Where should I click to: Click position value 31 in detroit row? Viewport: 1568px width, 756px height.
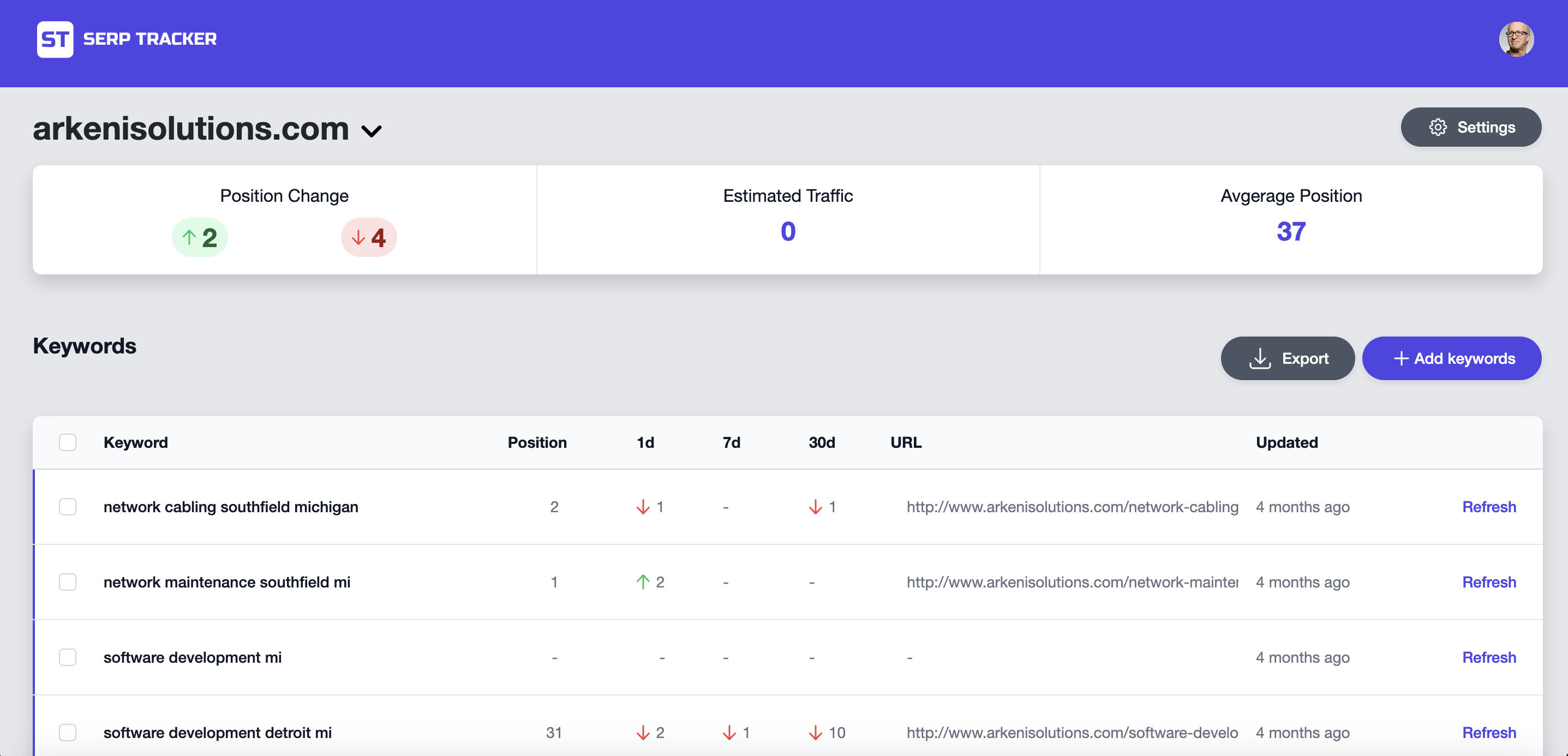point(554,733)
